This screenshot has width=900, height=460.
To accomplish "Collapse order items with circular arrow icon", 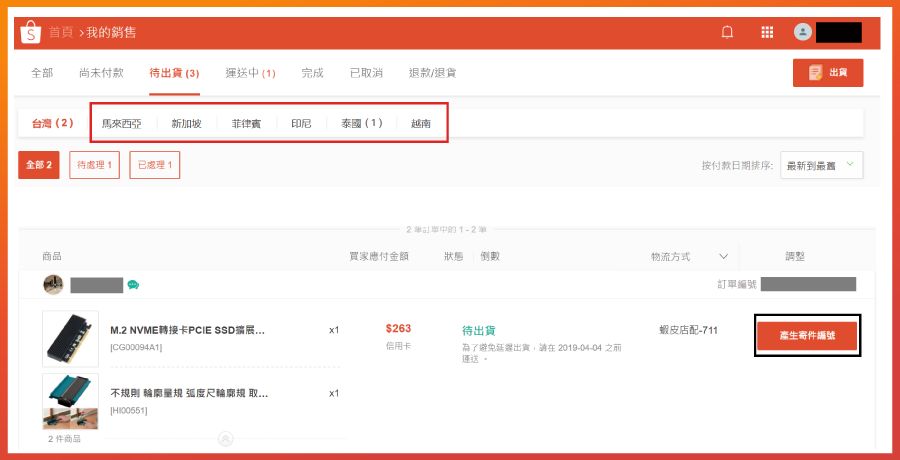I will tap(226, 439).
